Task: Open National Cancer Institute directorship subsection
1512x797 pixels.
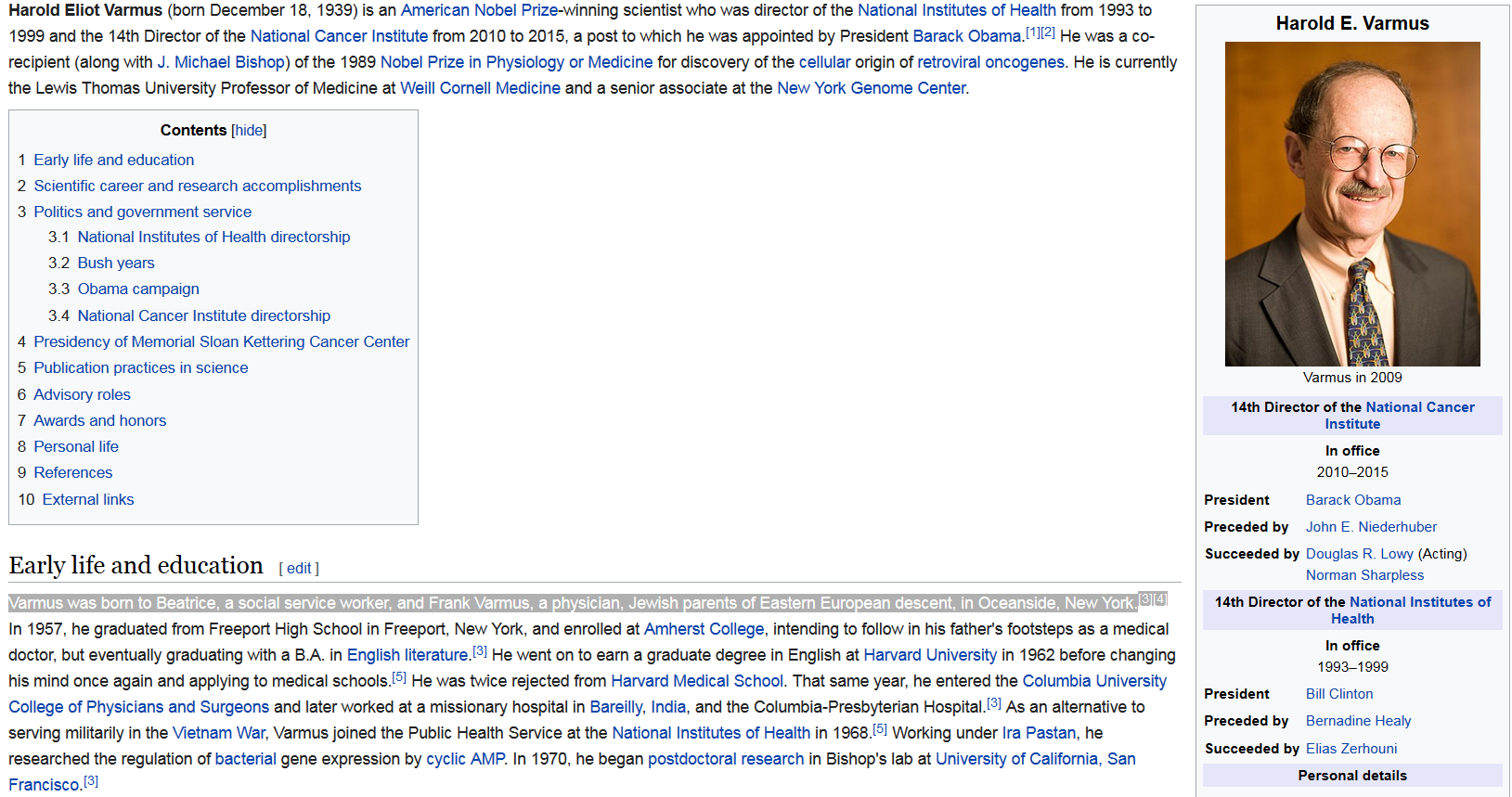Action: [204, 316]
